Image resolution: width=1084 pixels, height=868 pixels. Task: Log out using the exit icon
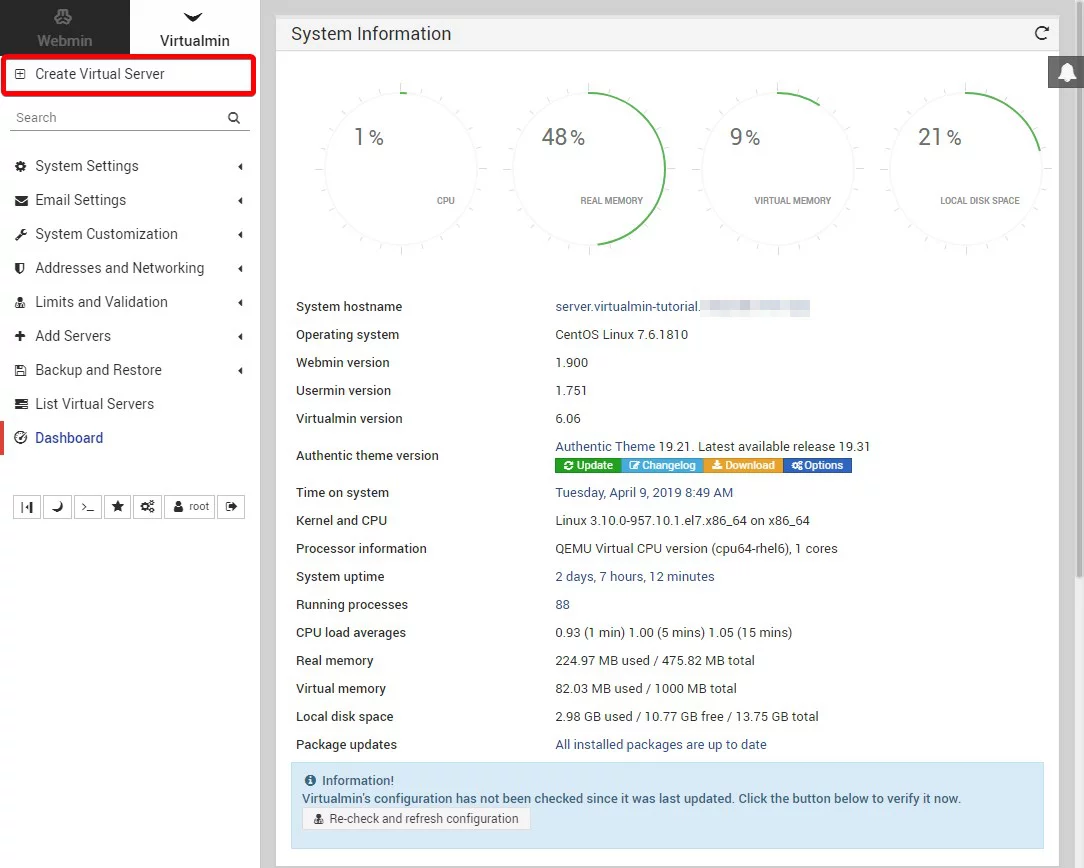coord(232,507)
